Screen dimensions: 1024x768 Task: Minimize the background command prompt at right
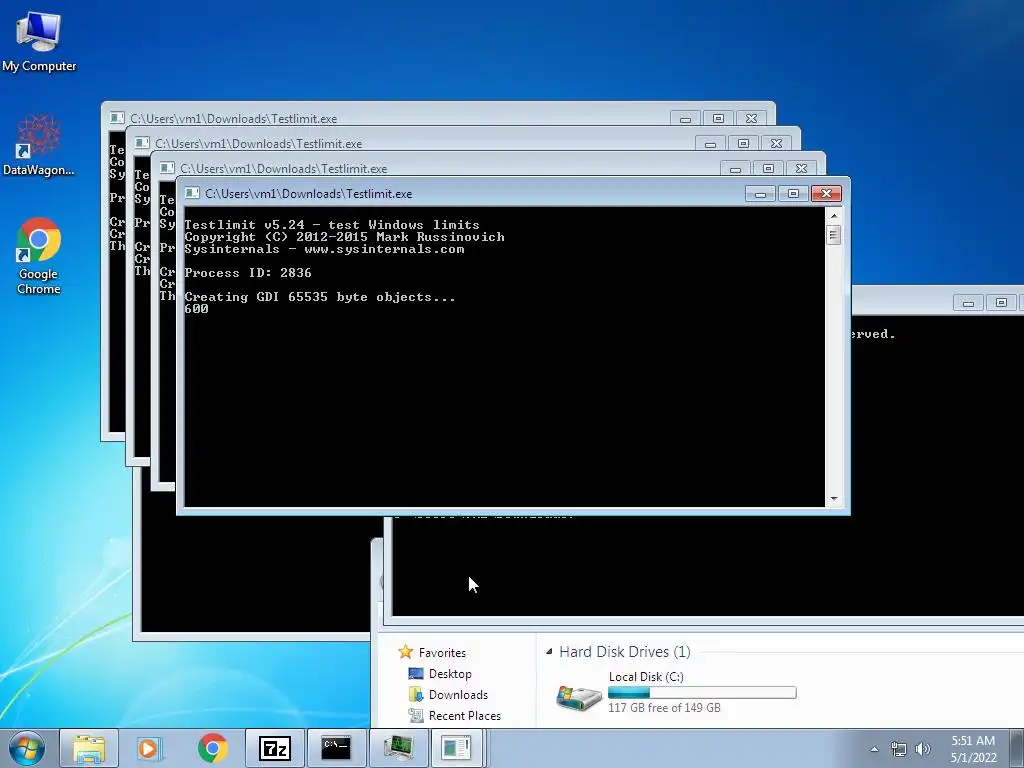(x=968, y=302)
